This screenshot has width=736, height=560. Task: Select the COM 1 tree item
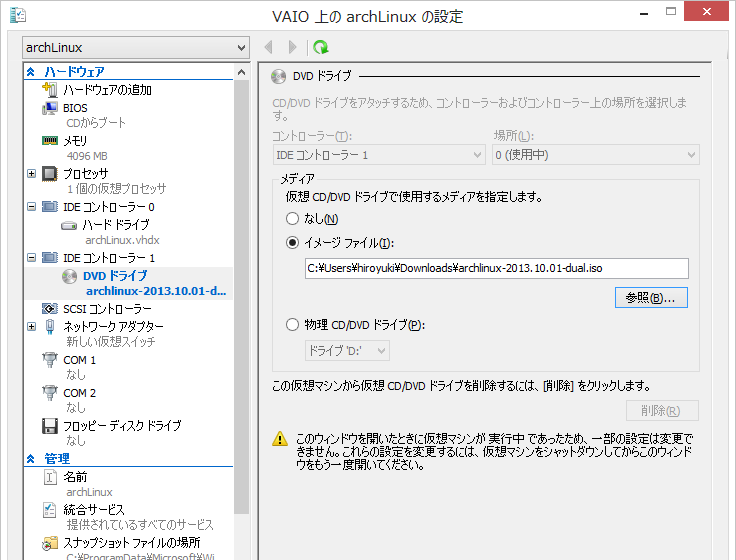point(79,360)
